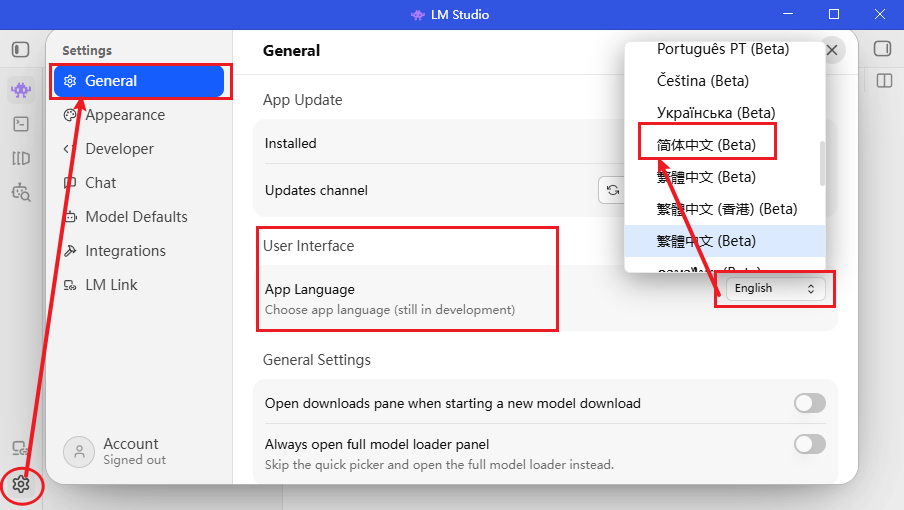Toggle open downloads pane on new download
This screenshot has height=510, width=904.
point(809,403)
